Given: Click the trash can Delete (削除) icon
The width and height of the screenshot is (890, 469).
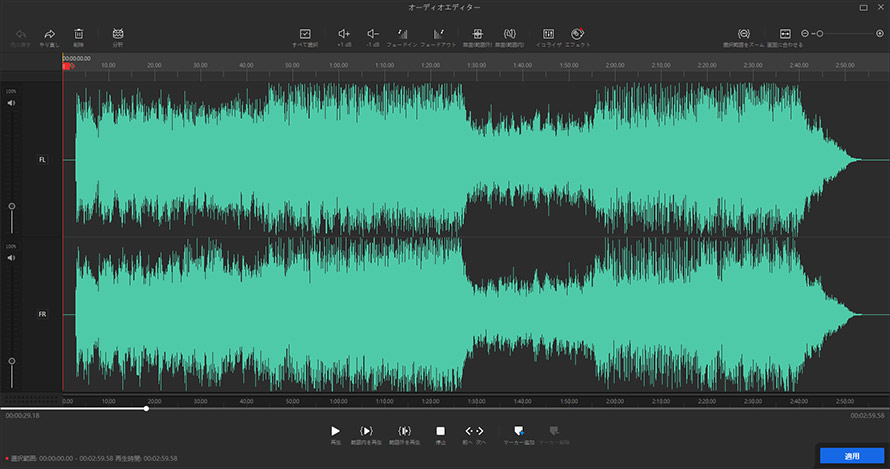Looking at the screenshot, I should (x=79, y=34).
